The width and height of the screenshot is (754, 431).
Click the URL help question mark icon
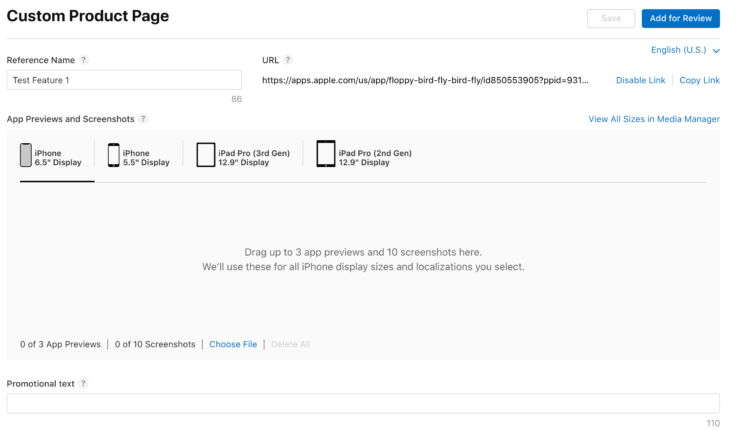(x=288, y=60)
